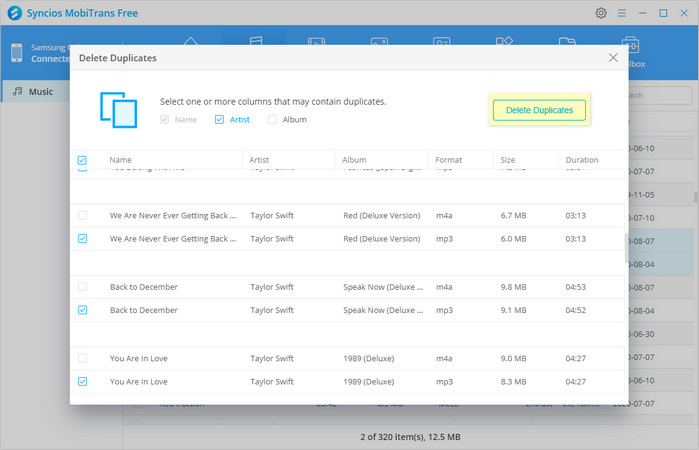Click '2 of 320 item(s), 12.5 MB' status text
Screen dimensions: 699x450
click(410, 437)
